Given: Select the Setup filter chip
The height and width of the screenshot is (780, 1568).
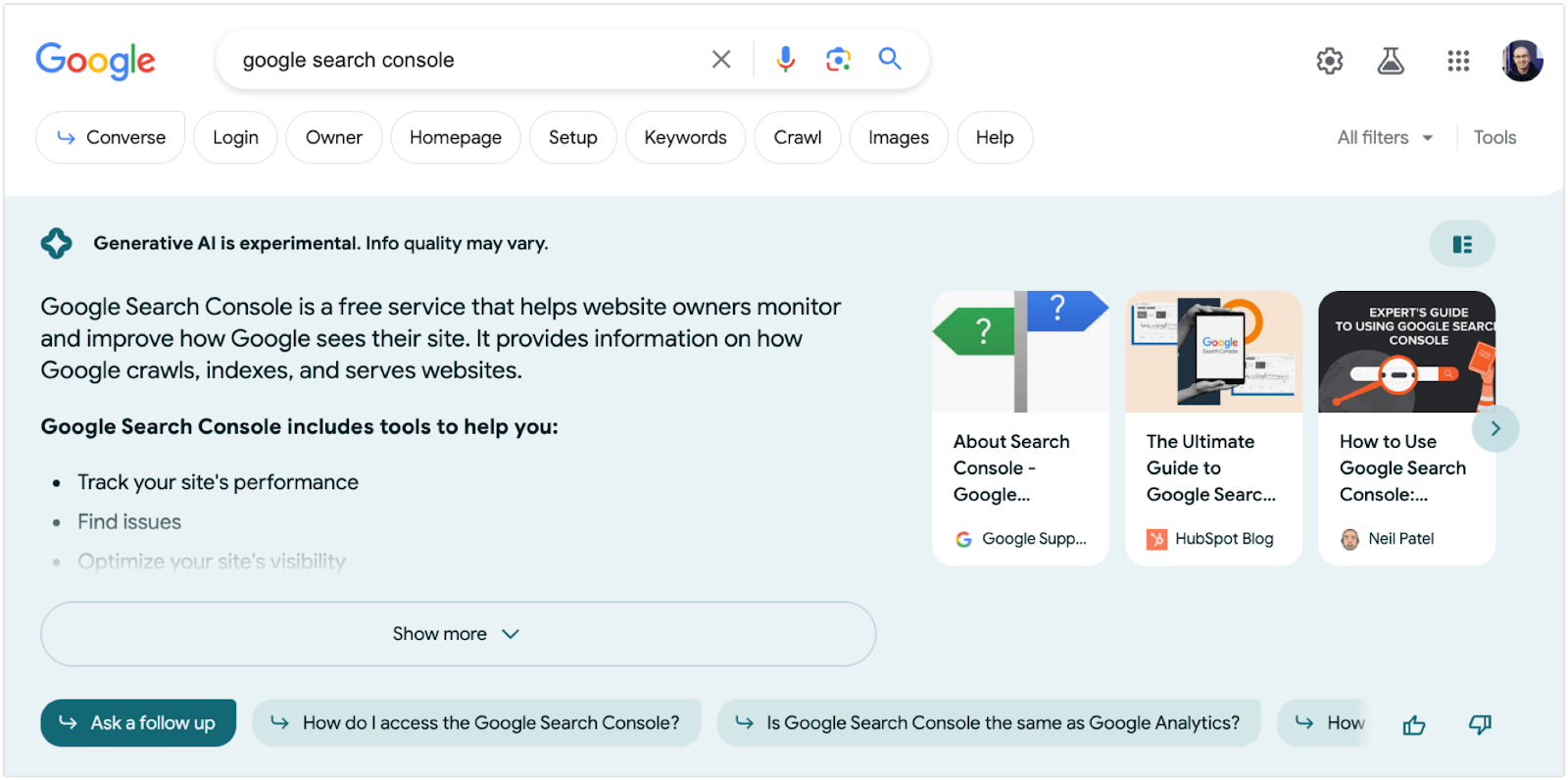Looking at the screenshot, I should pos(573,137).
